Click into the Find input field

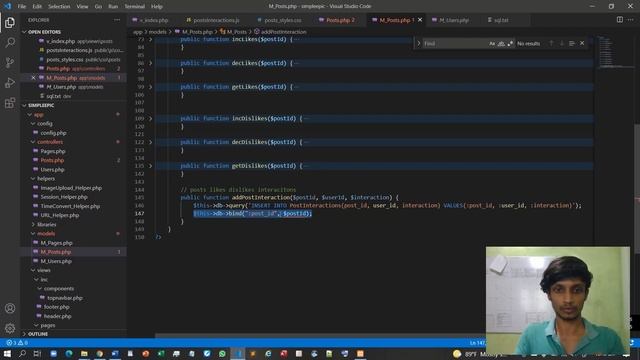tap(455, 43)
